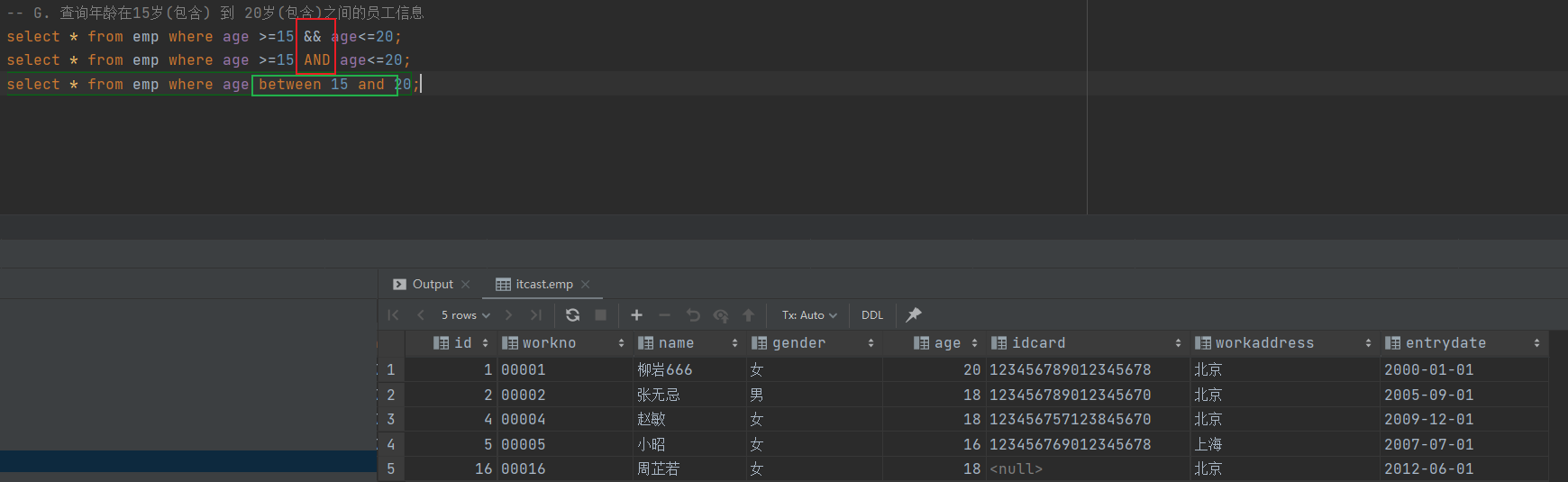
Task: Open the Tx: Auto transaction dropdown
Action: click(x=809, y=315)
